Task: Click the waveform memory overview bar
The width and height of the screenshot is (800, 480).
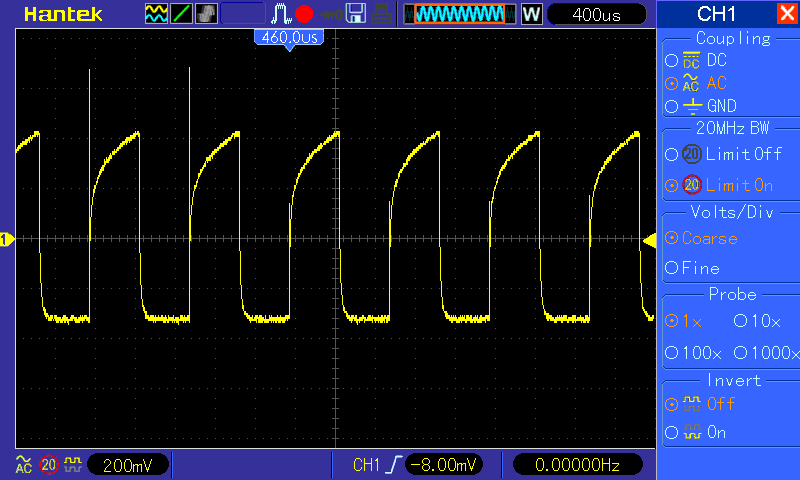Action: pos(460,14)
